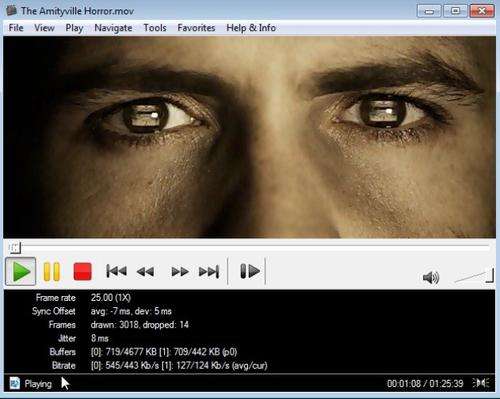This screenshot has width=500, height=399.
Task: Open the Favorites menu
Action: 196,28
